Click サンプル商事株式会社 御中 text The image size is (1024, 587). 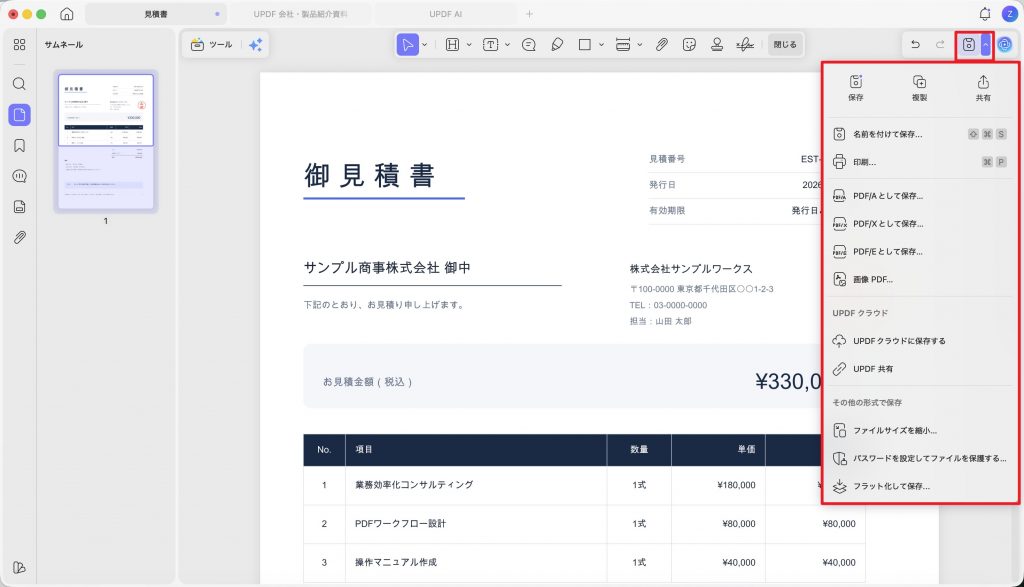pos(387,268)
